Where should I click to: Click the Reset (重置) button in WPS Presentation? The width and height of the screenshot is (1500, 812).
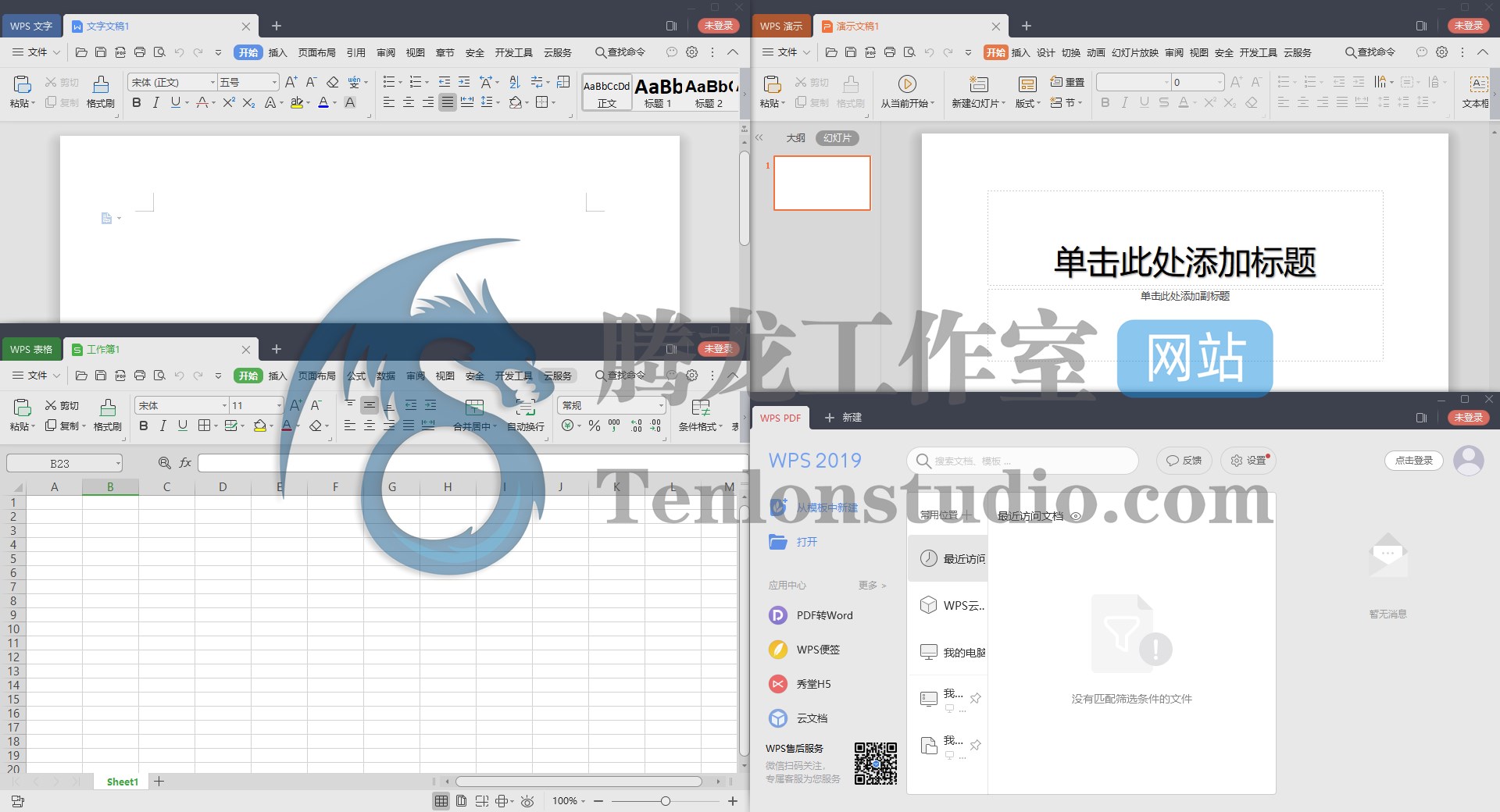coord(1067,82)
